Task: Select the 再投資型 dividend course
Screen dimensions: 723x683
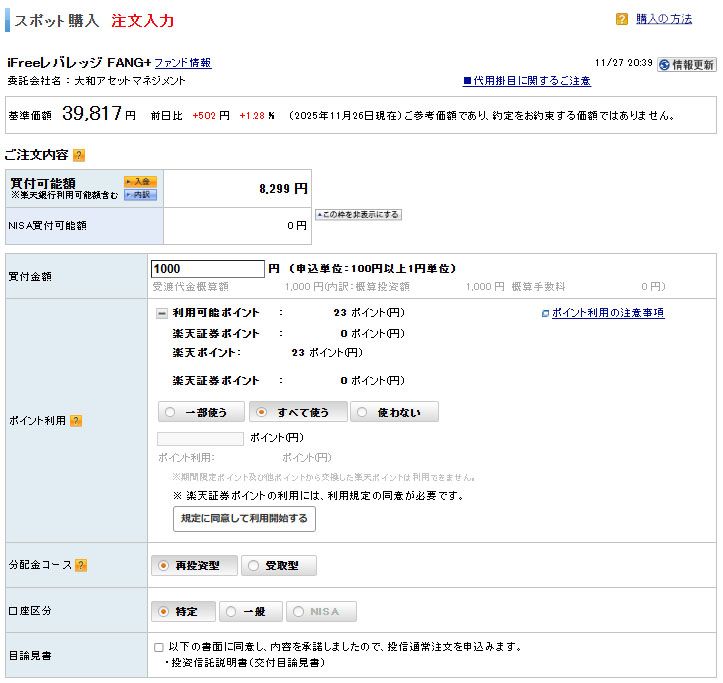Action: (194, 566)
